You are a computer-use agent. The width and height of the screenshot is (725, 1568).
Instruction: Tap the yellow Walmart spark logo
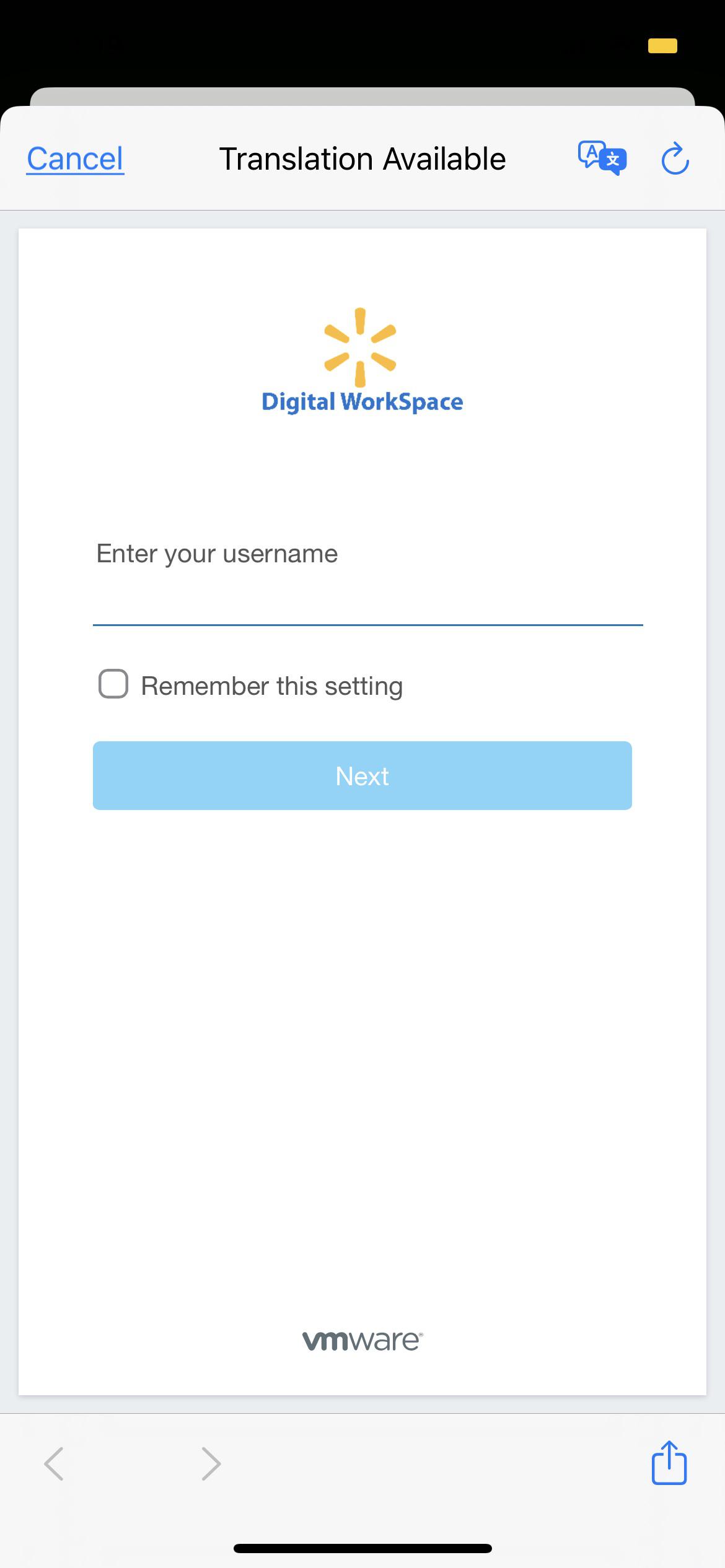point(360,347)
